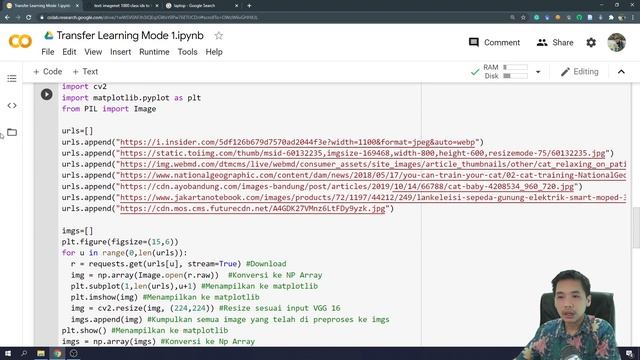Screen dimensions: 640x360
Task: Click the notebook title Transfer Learning Mode 1.ipynb
Action: point(130,36)
